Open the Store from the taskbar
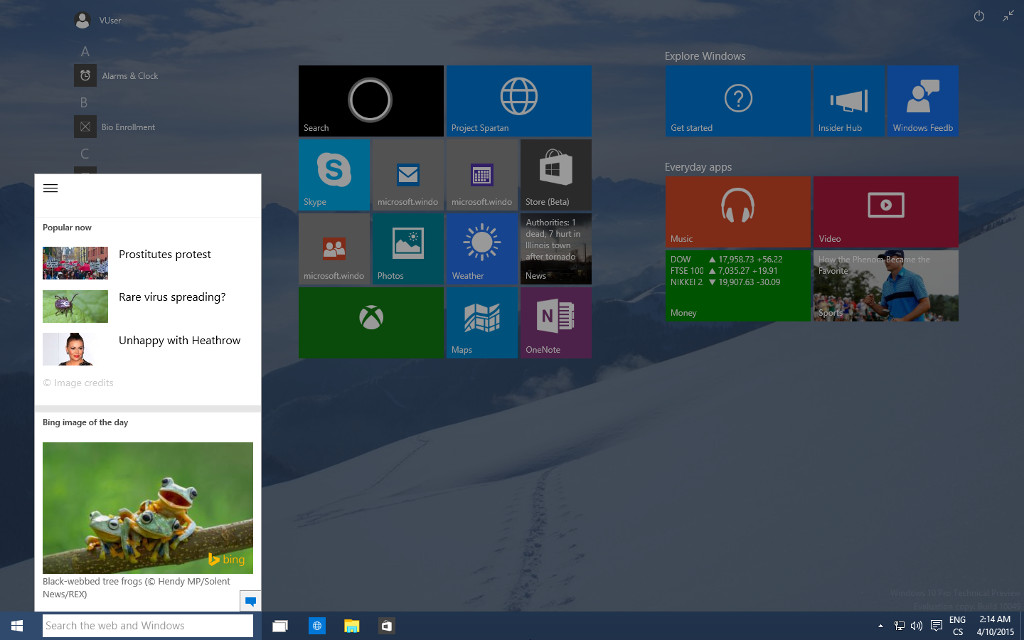The width and height of the screenshot is (1024, 640). tap(387, 626)
